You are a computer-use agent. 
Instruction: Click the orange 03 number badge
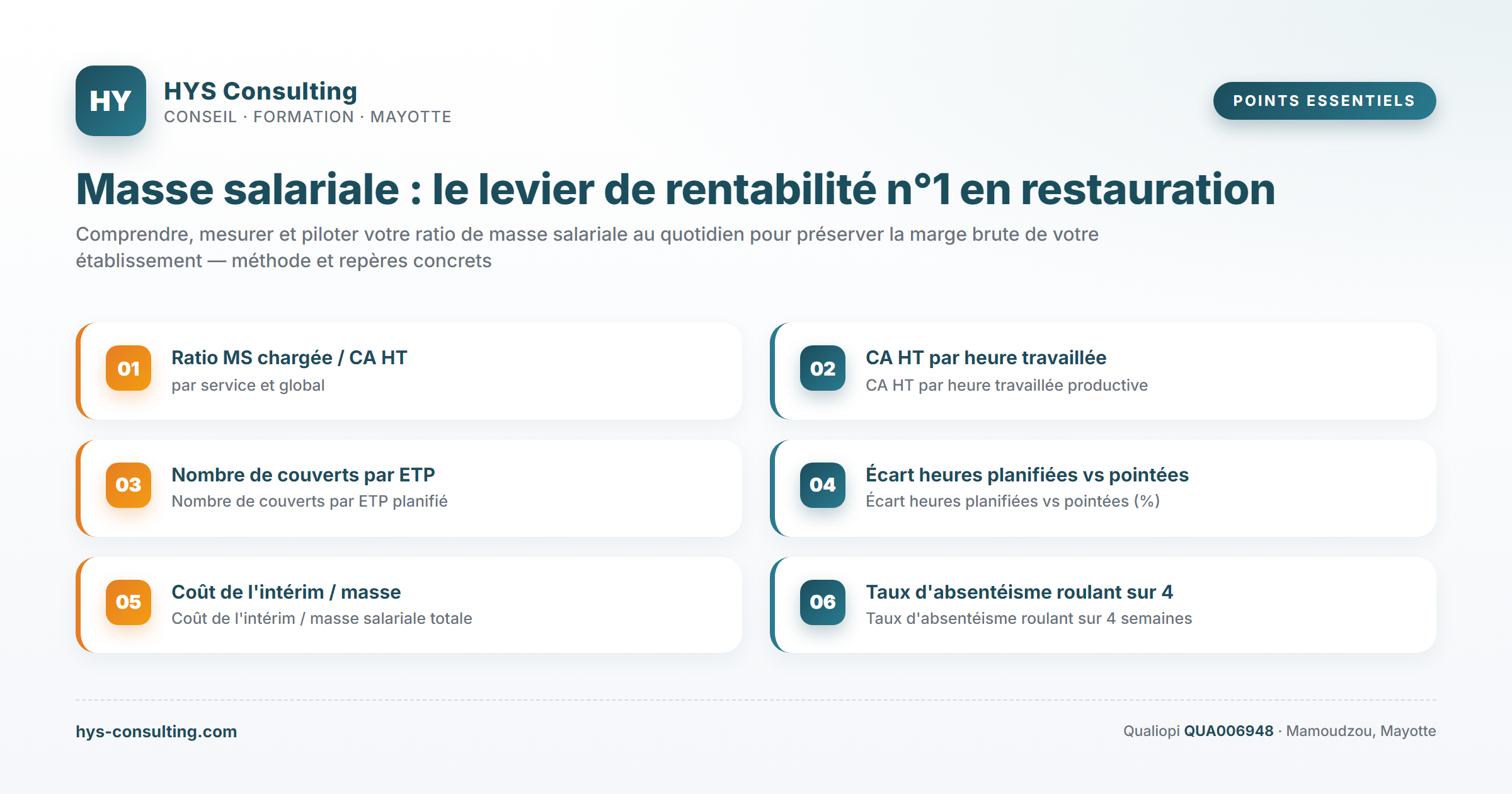coord(129,485)
